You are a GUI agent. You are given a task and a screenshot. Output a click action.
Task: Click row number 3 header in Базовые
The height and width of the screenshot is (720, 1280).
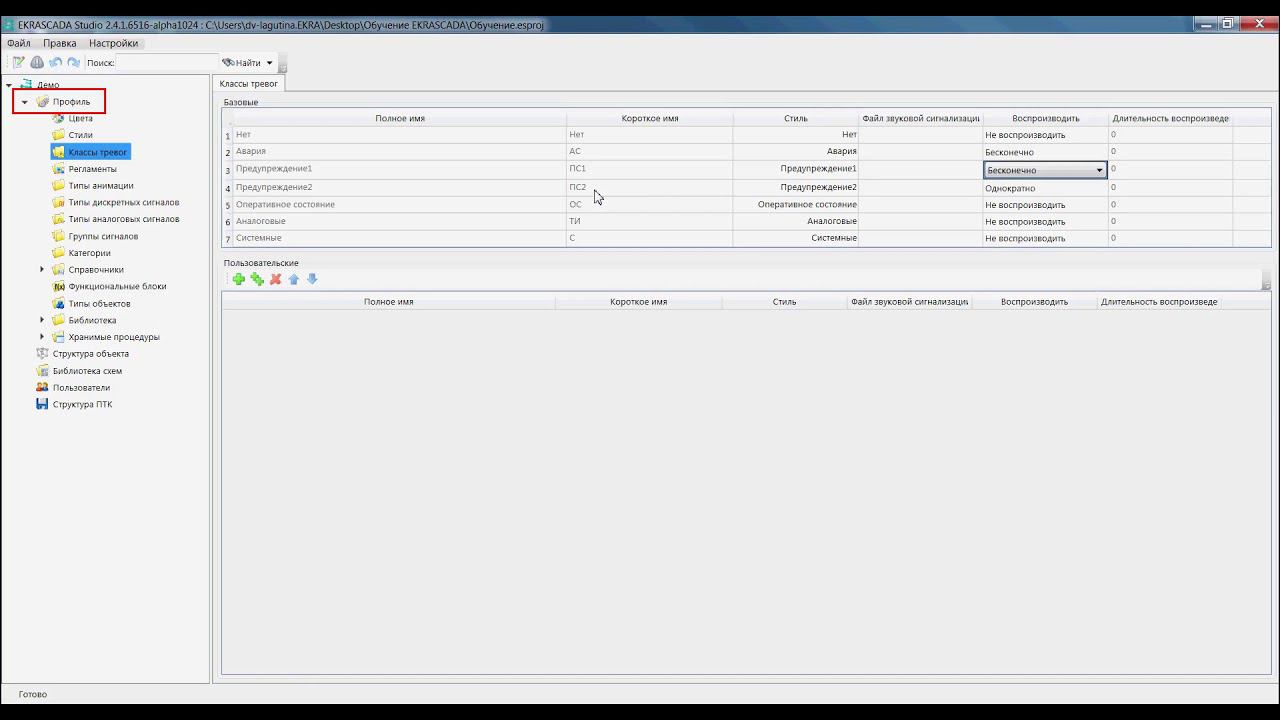227,170
